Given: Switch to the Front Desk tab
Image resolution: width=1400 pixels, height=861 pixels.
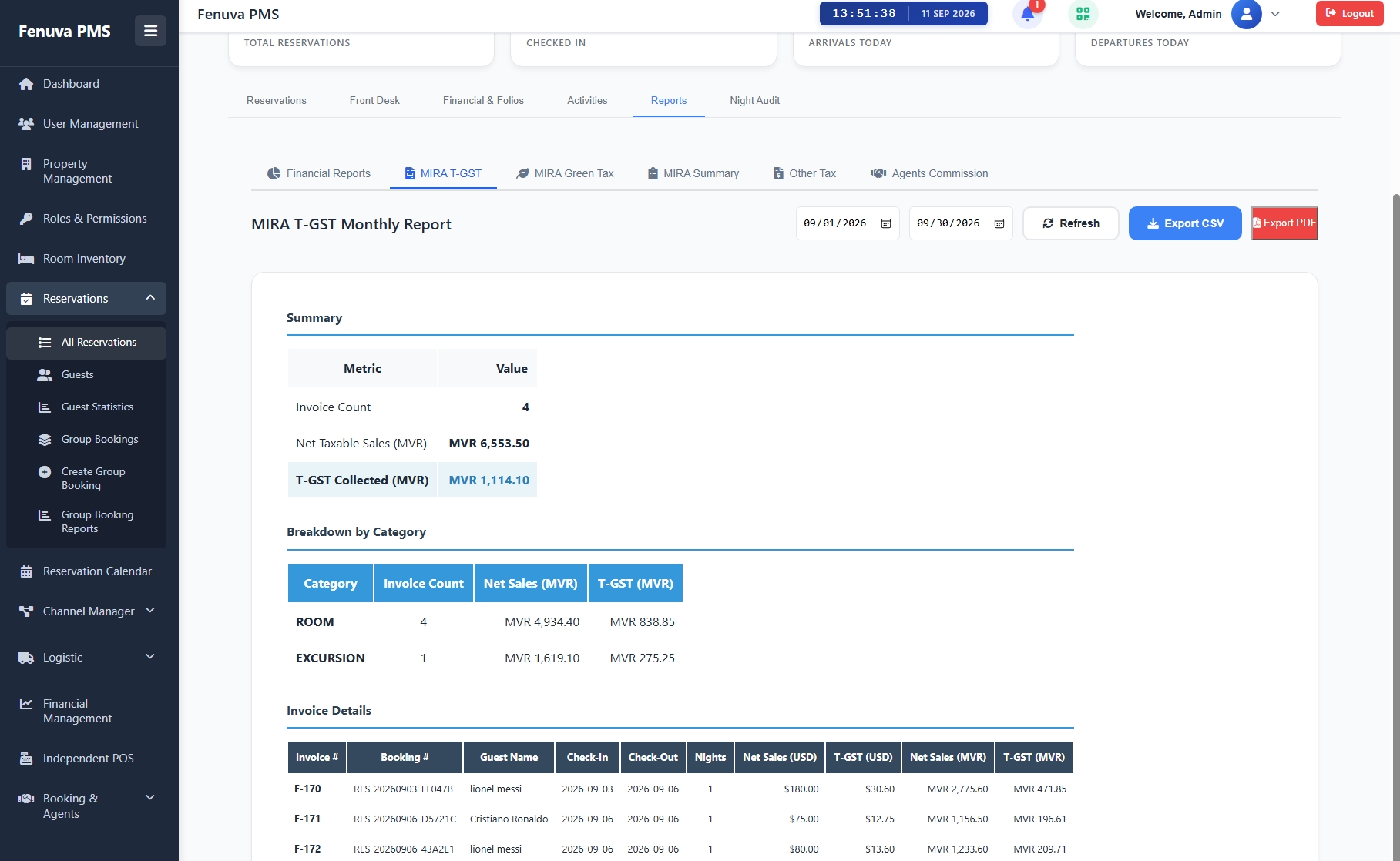Looking at the screenshot, I should click(x=374, y=101).
